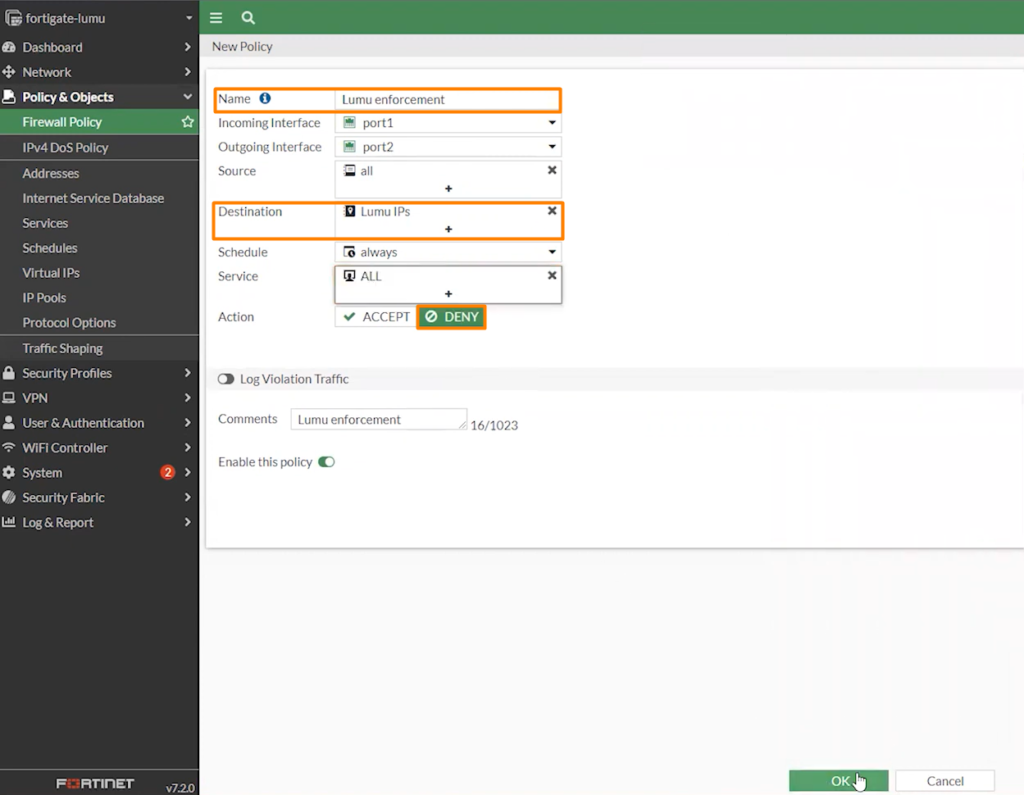Remove 'ALL' from the Service field
1024x795 pixels.
coord(552,275)
